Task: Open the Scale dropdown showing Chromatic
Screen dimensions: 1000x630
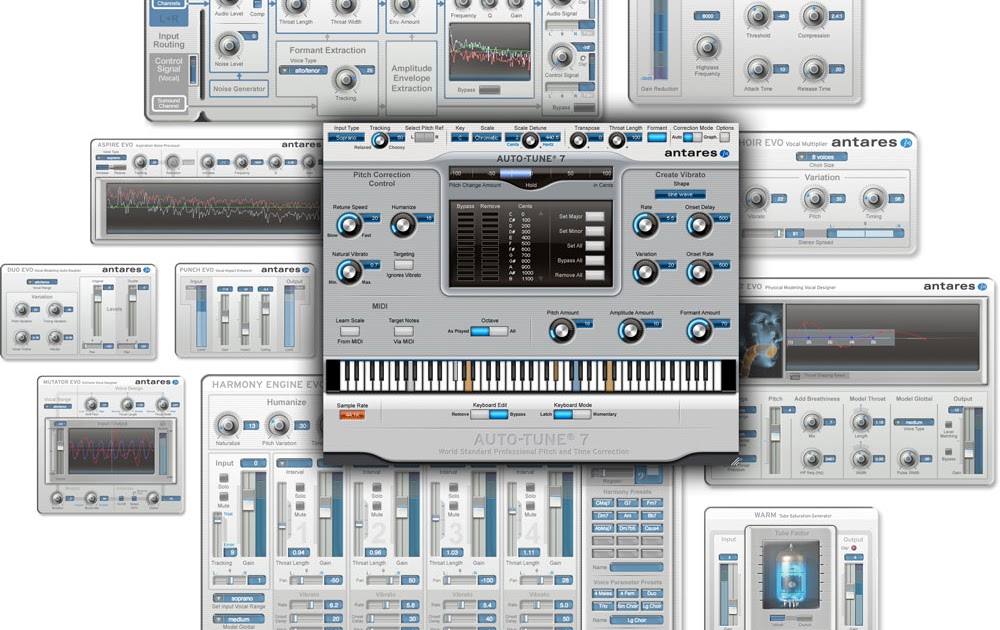Action: (487, 137)
